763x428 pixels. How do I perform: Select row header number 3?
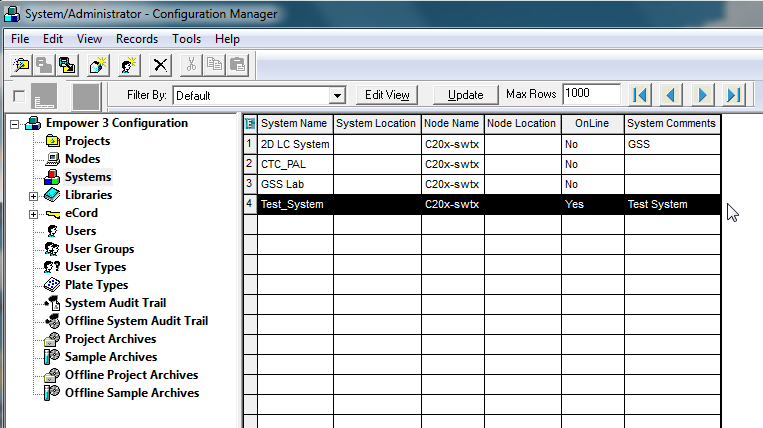[250, 184]
